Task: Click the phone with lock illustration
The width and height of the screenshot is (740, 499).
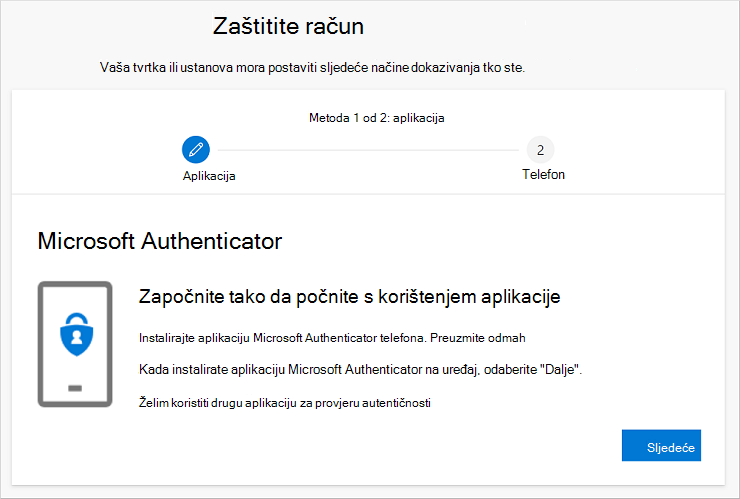Action: 75,344
